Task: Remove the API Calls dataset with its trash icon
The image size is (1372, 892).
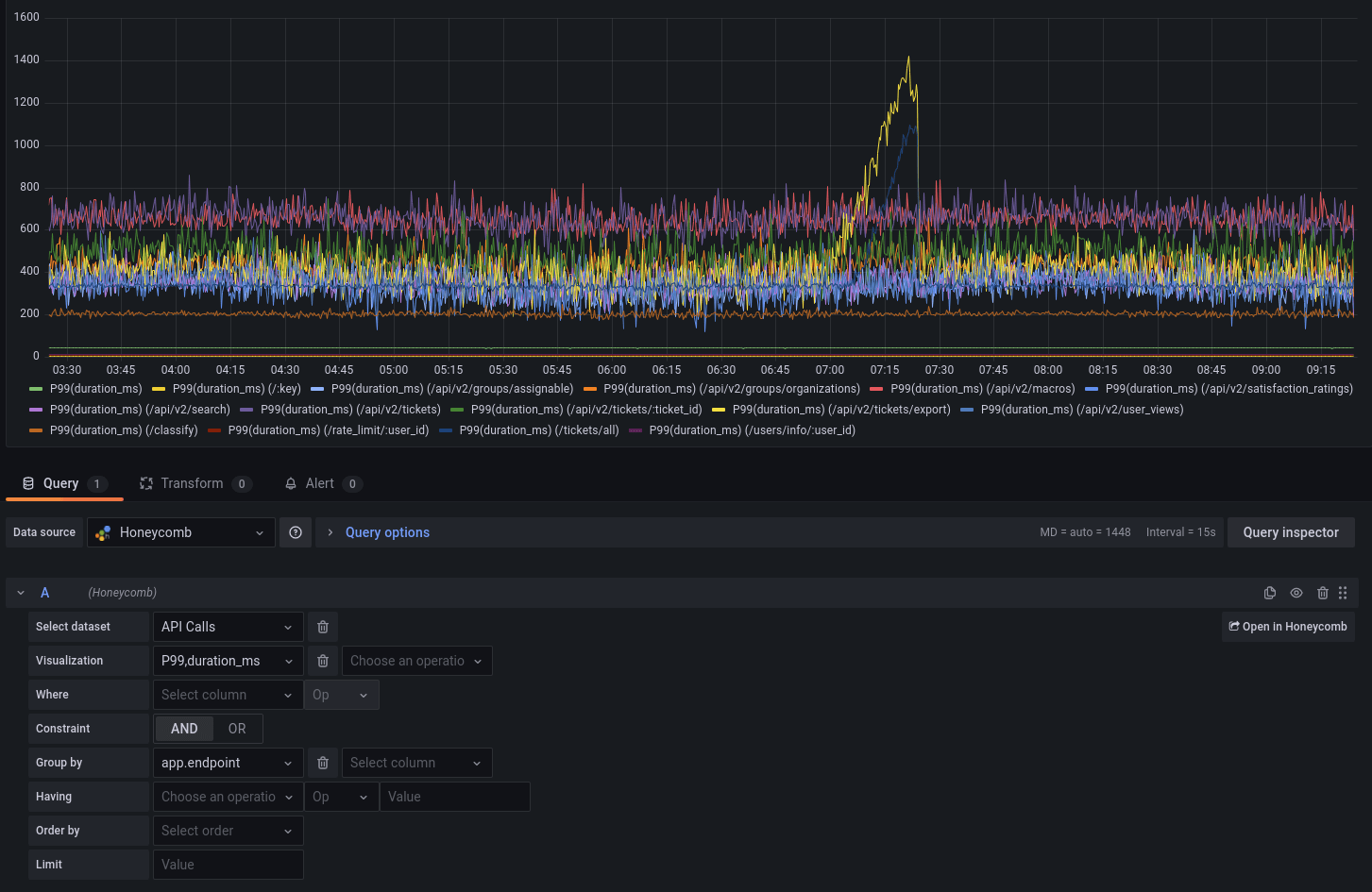Action: coord(322,626)
